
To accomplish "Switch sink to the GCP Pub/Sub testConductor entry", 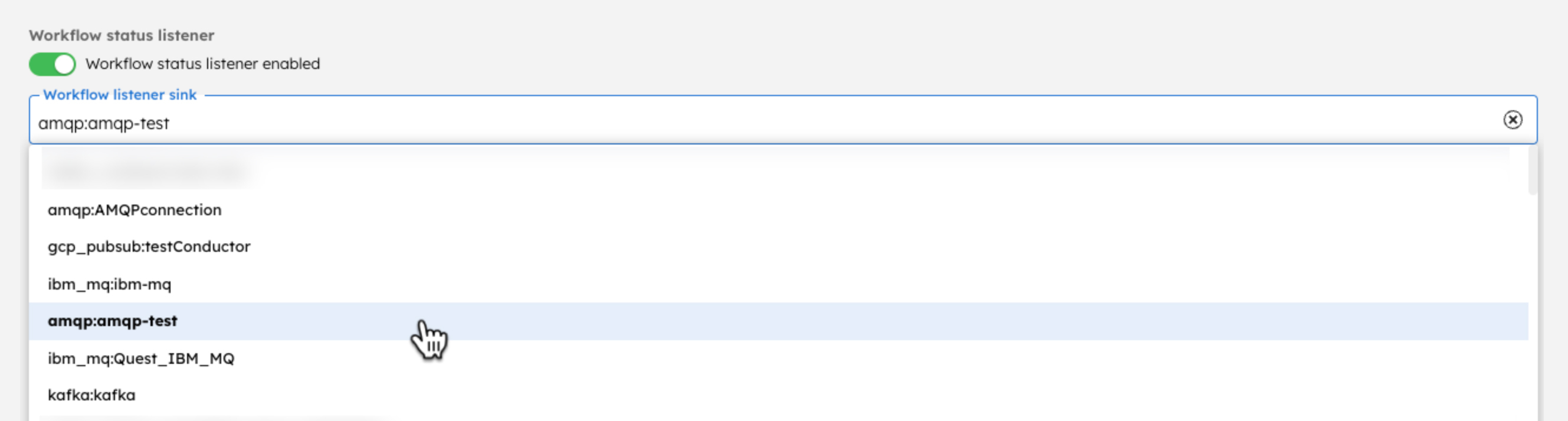I will coord(149,246).
